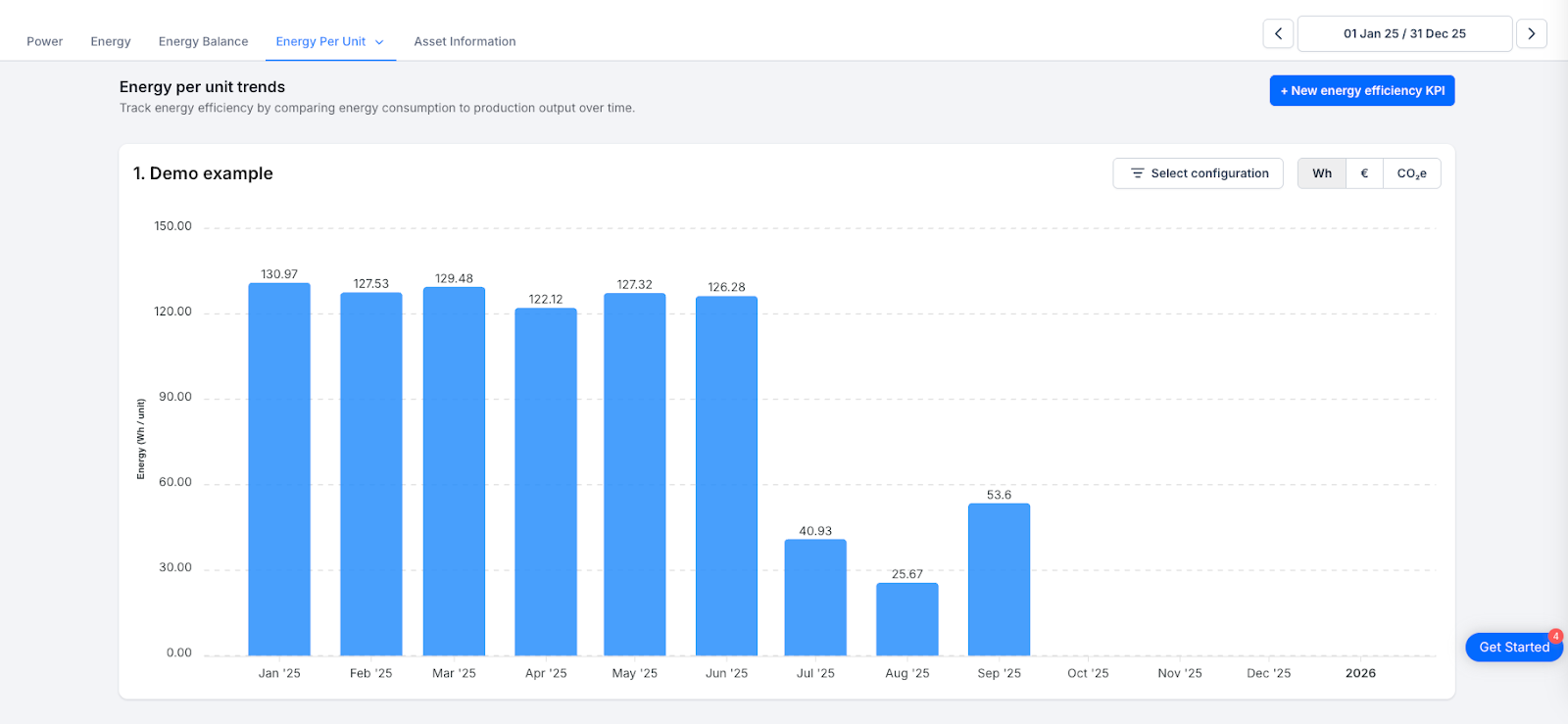
Task: Switch unit to Euro cost
Action: 1364,173
